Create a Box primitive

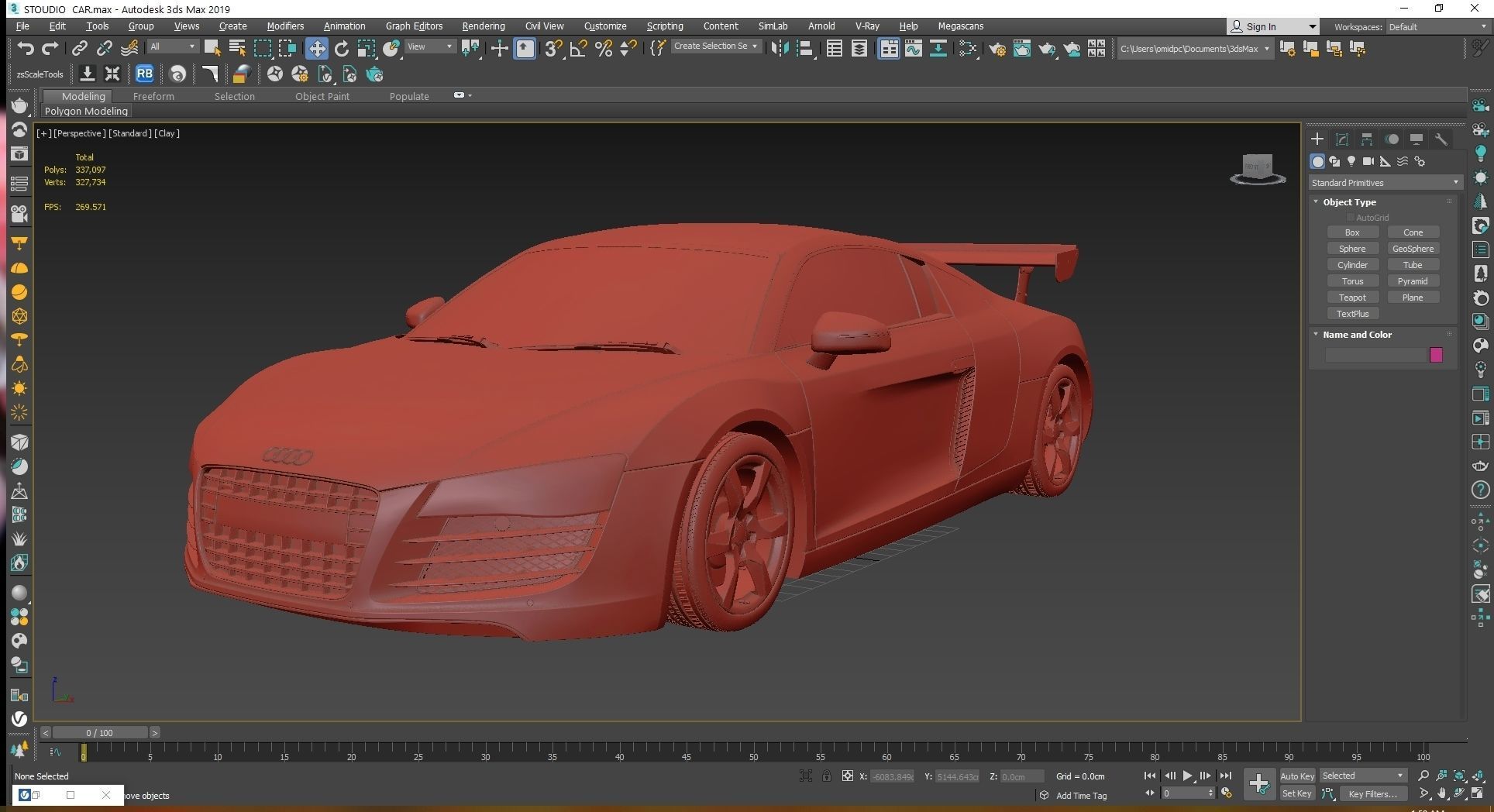point(1352,232)
